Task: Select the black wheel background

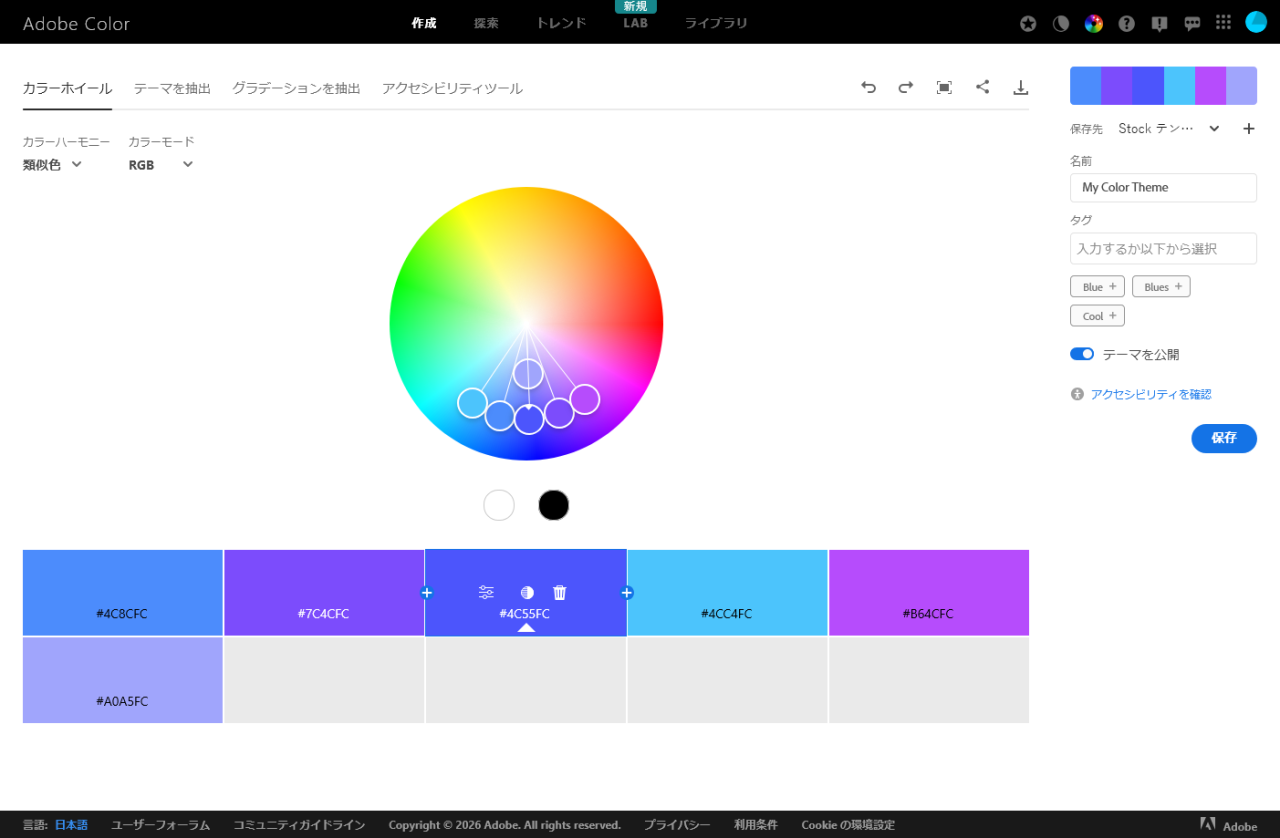Action: pos(553,505)
